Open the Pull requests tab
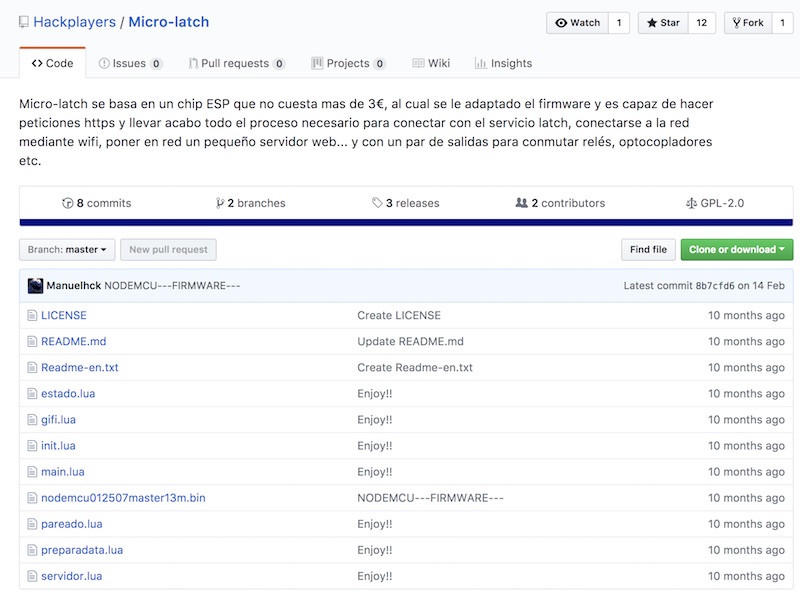Image resolution: width=800 pixels, height=595 pixels. click(x=237, y=63)
